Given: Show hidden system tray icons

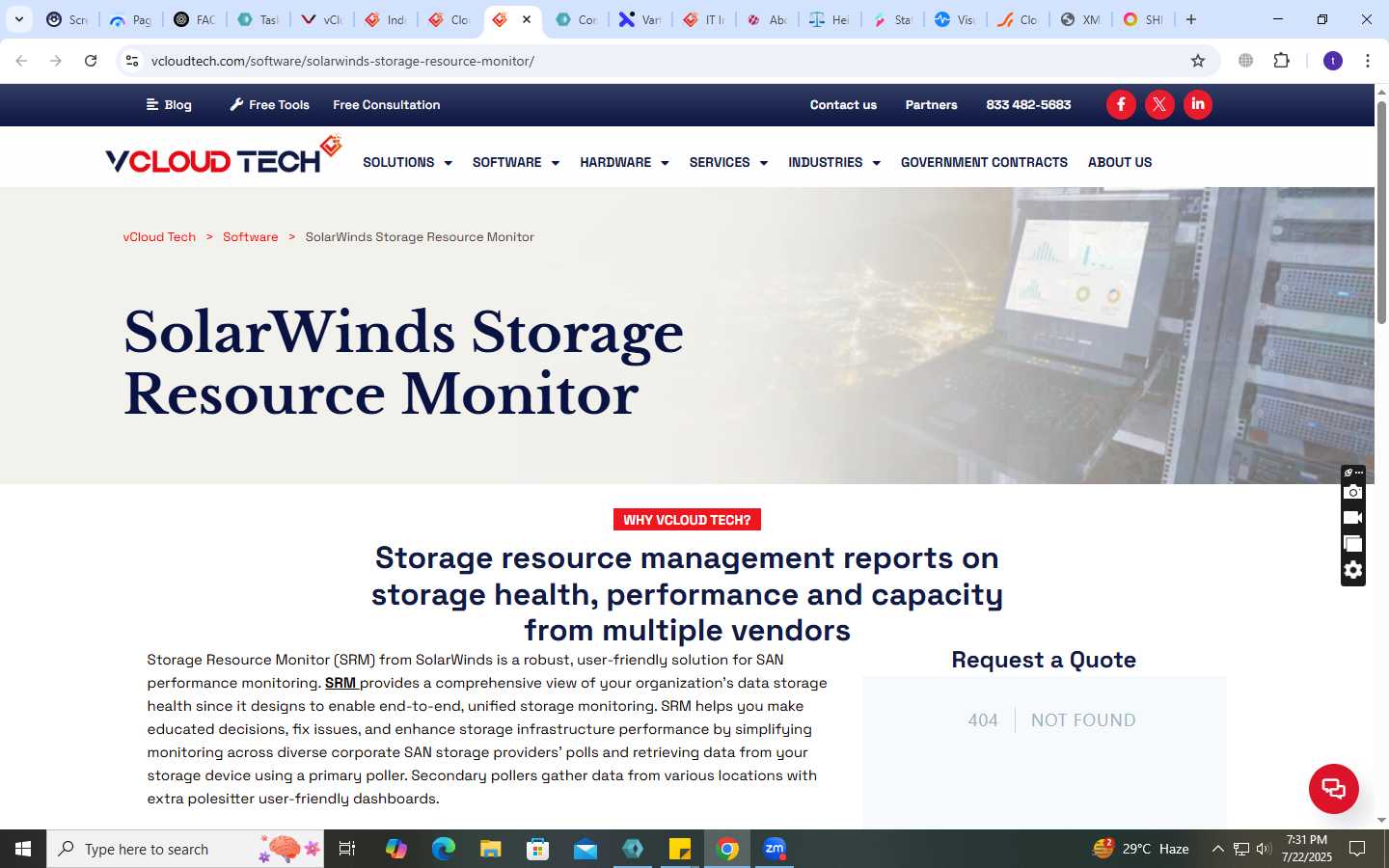Looking at the screenshot, I should [1217, 849].
